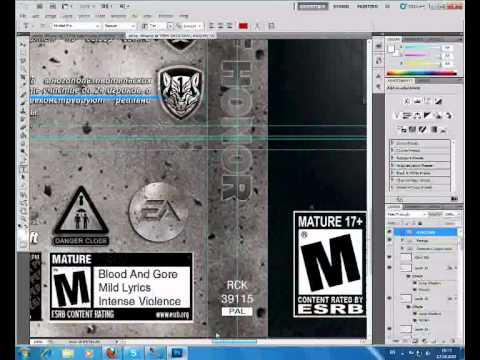Open the Window menu

165,16
